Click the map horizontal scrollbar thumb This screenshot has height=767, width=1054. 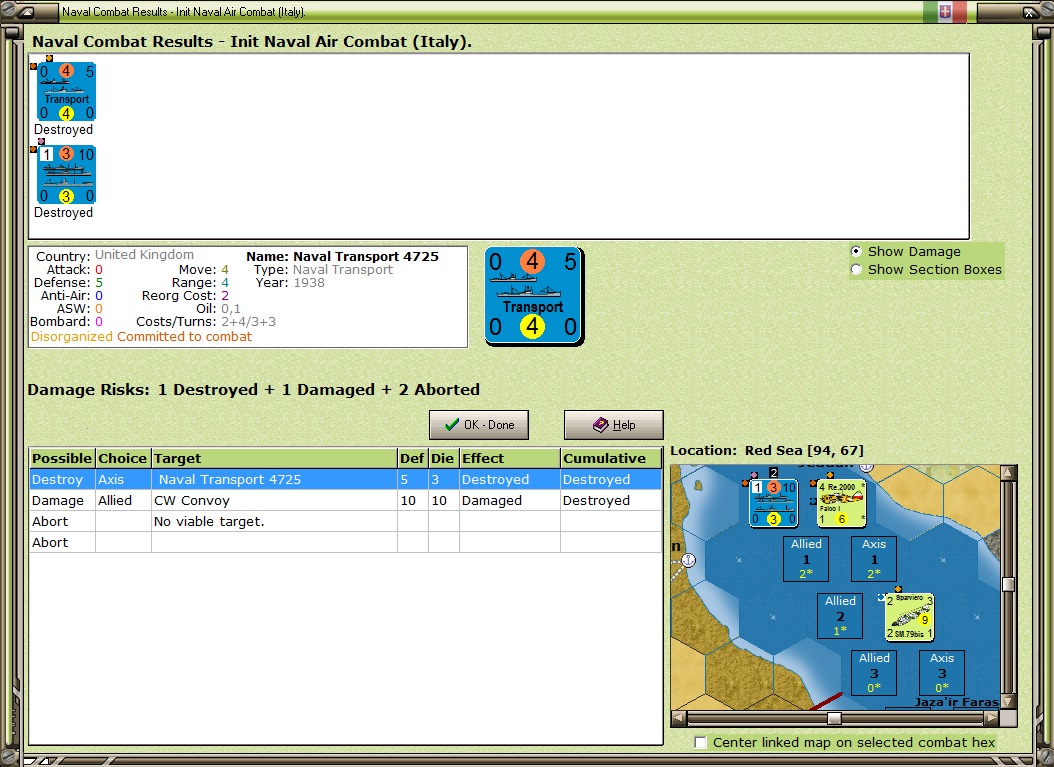[834, 718]
